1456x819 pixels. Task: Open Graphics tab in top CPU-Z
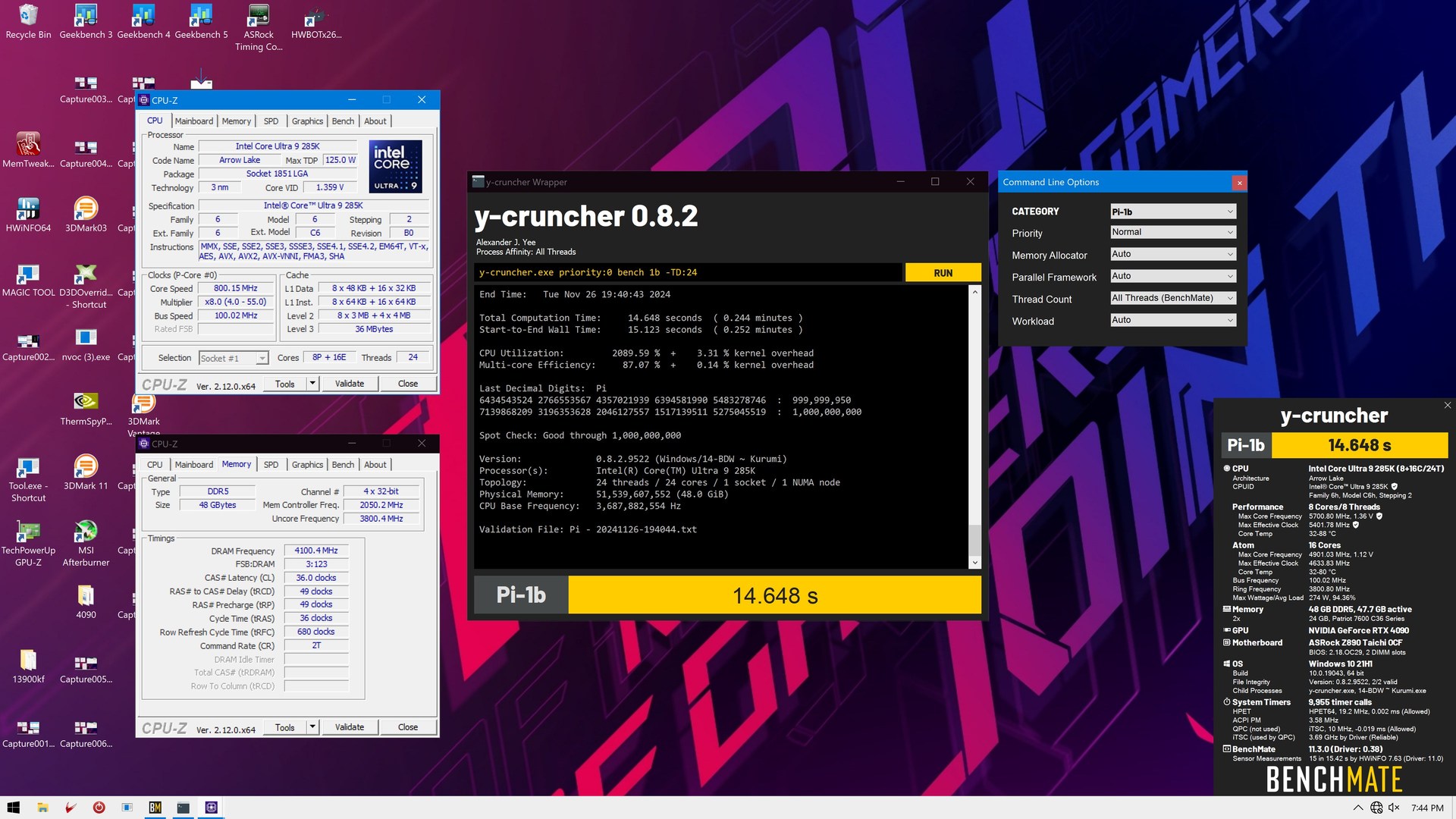coord(307,121)
